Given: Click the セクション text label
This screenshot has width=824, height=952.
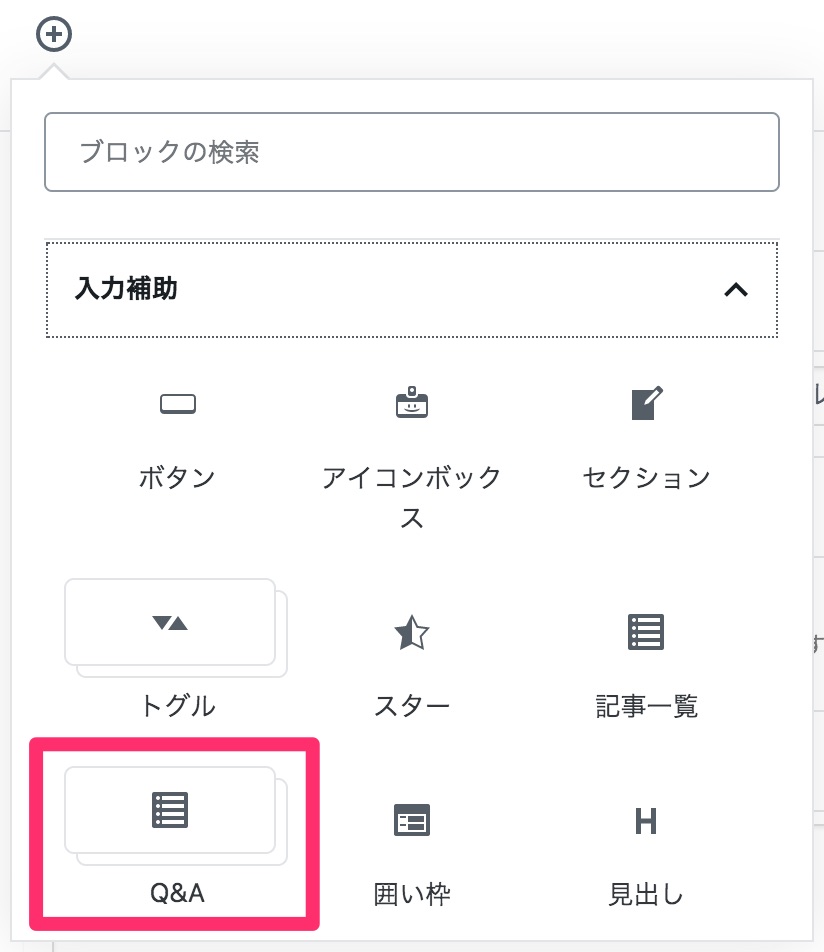Looking at the screenshot, I should 646,477.
